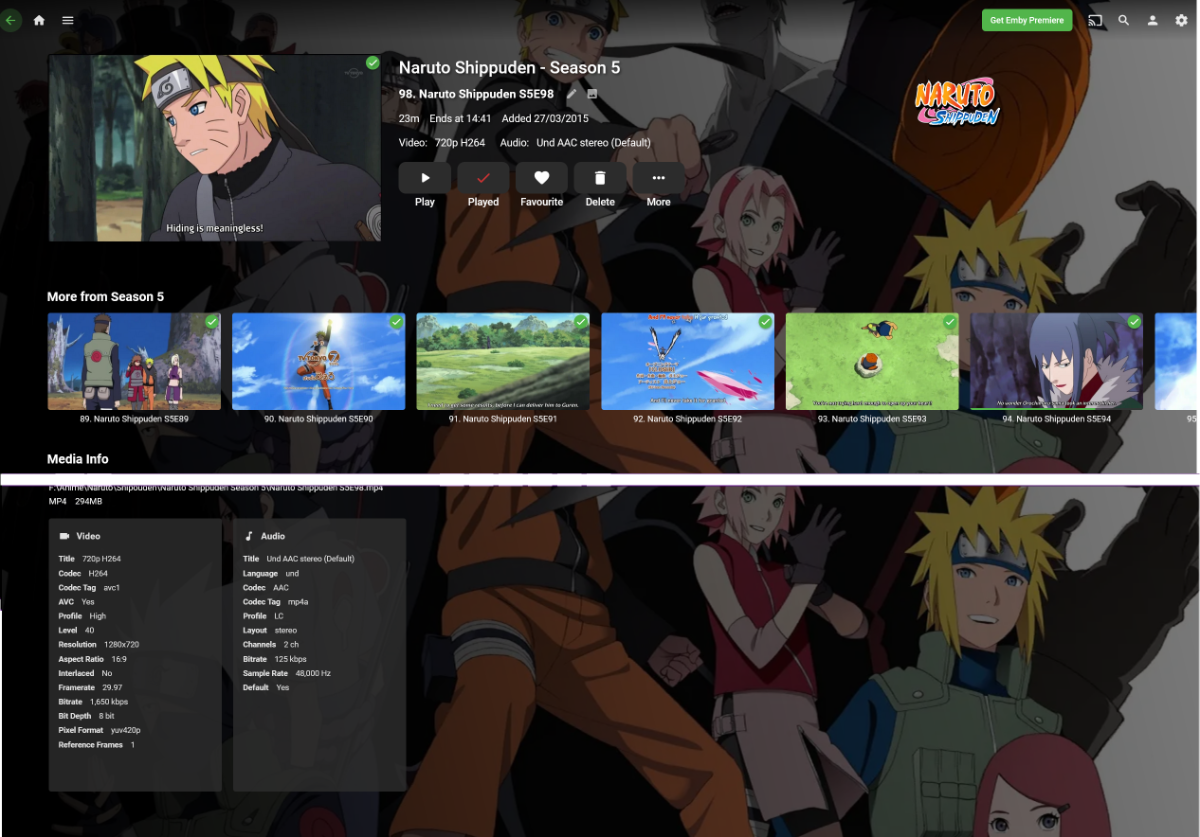Image resolution: width=1200 pixels, height=837 pixels.
Task: Click the Codec Tag value 'mp4a'
Action: [x=298, y=602]
